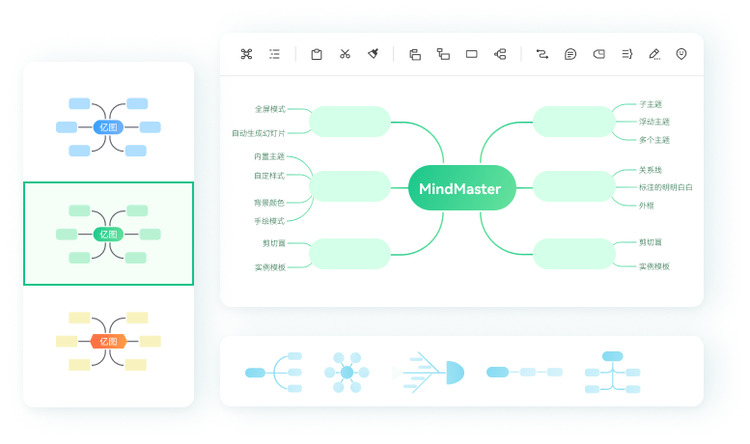750x444 pixels.
Task: Apply the radial bubble layout thumbnail
Action: 347,372
